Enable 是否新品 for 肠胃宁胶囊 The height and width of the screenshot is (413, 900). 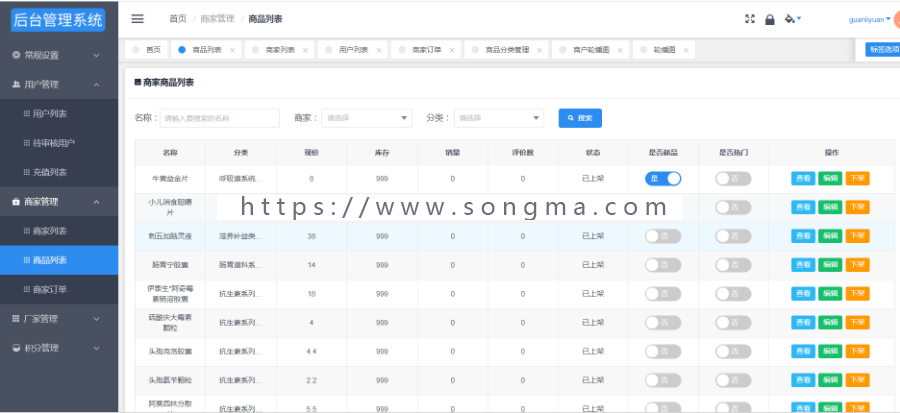tap(663, 265)
